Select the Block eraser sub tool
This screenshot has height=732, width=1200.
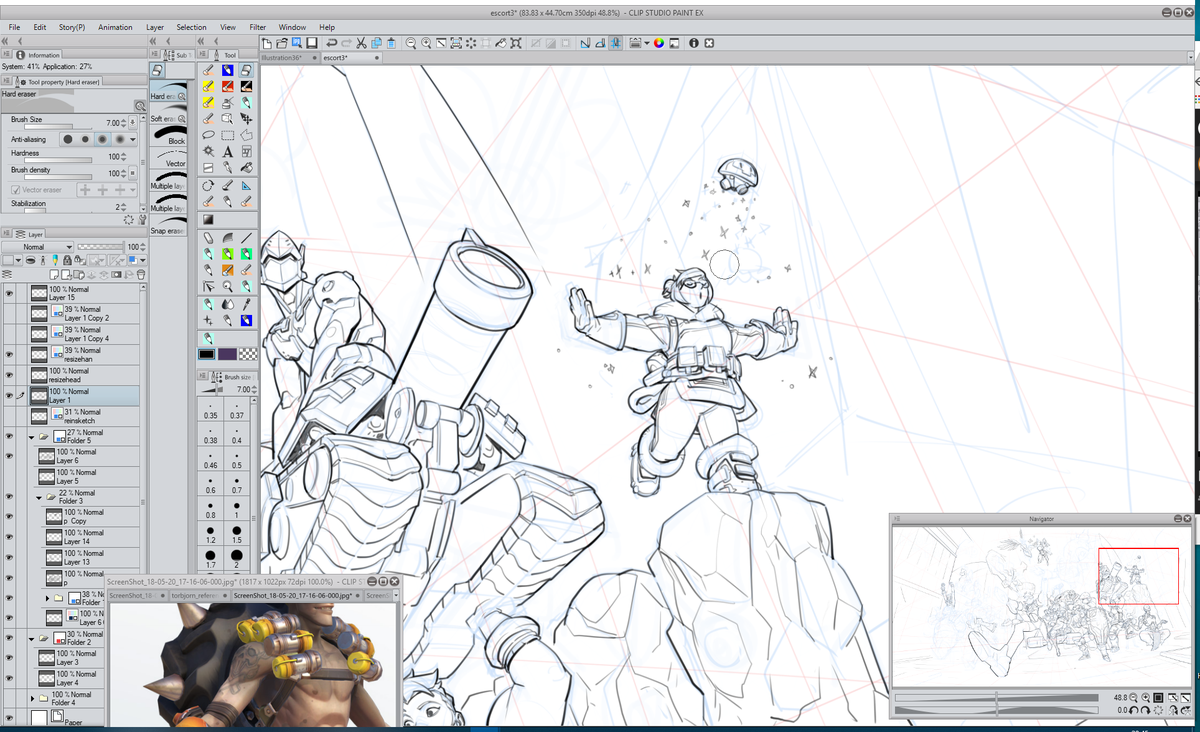click(169, 137)
